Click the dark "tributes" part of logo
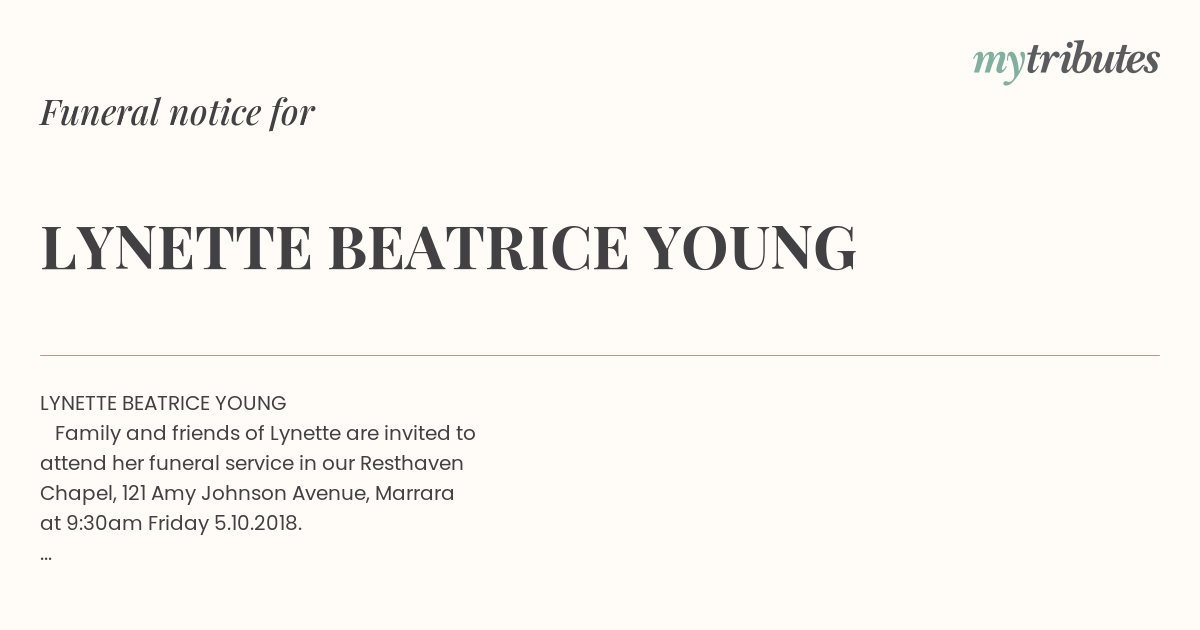This screenshot has height=630, width=1200. click(x=1093, y=59)
